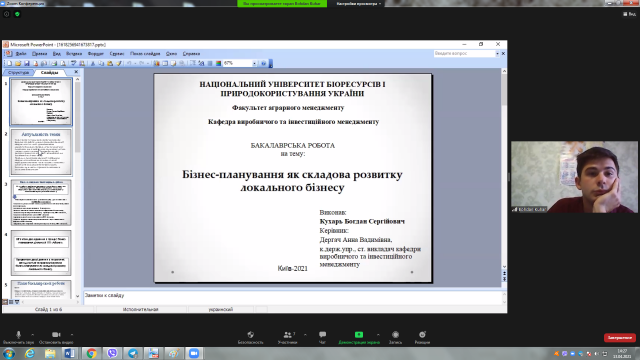Click the Print toolbar icon

(x=54, y=63)
